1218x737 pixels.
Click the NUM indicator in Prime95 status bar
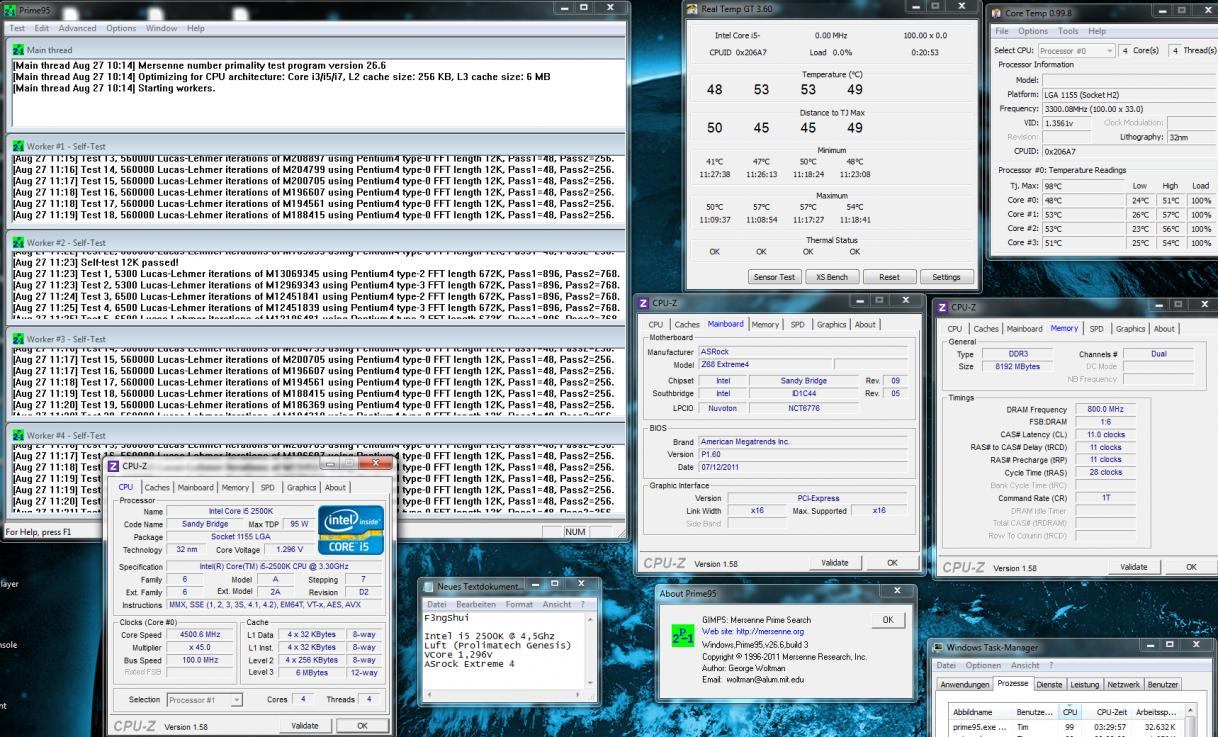tap(574, 532)
